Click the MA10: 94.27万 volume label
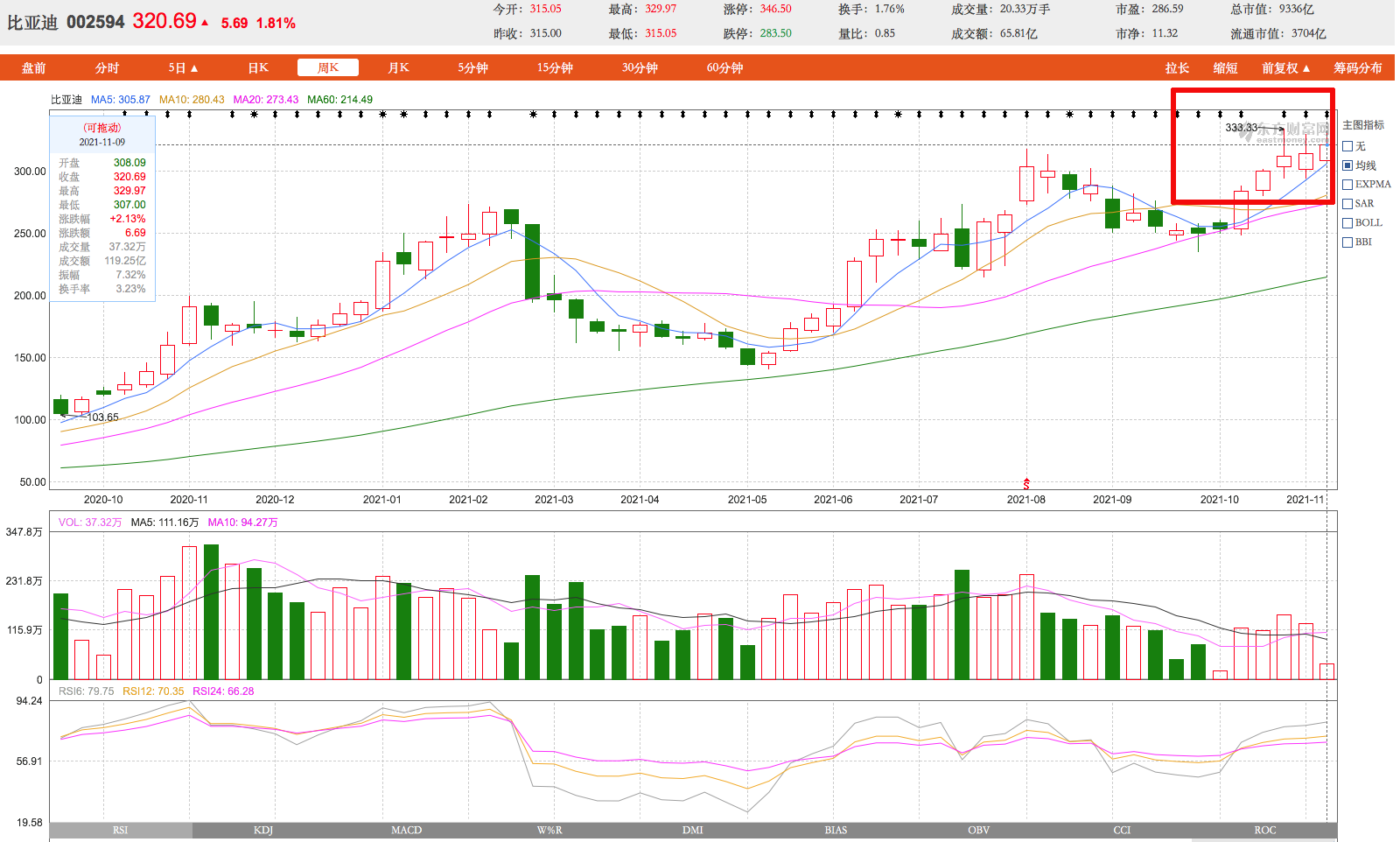Screen dimensions: 1400x842 243,523
